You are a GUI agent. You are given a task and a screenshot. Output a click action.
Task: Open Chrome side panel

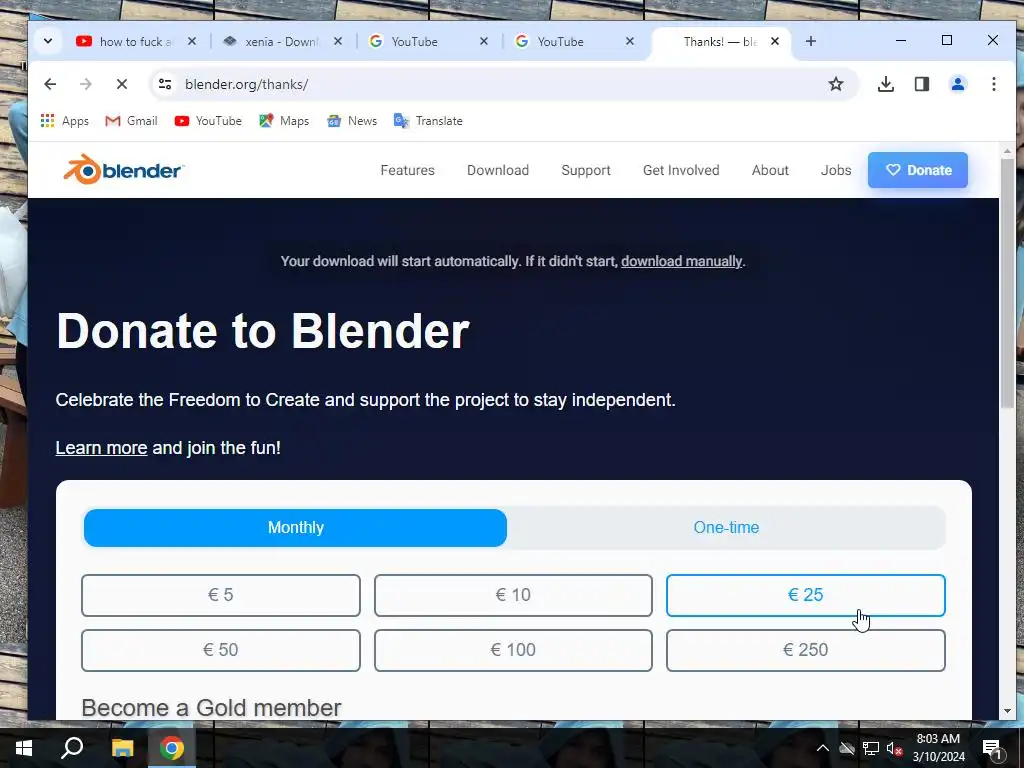point(921,84)
